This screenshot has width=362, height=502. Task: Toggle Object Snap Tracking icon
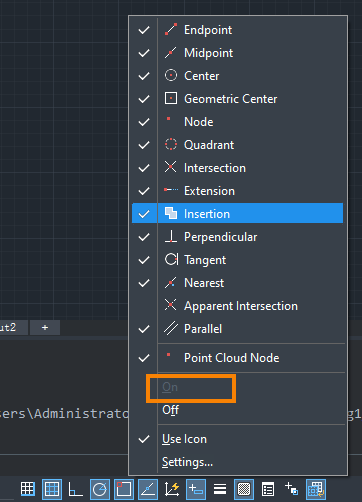pyautogui.click(x=148, y=489)
